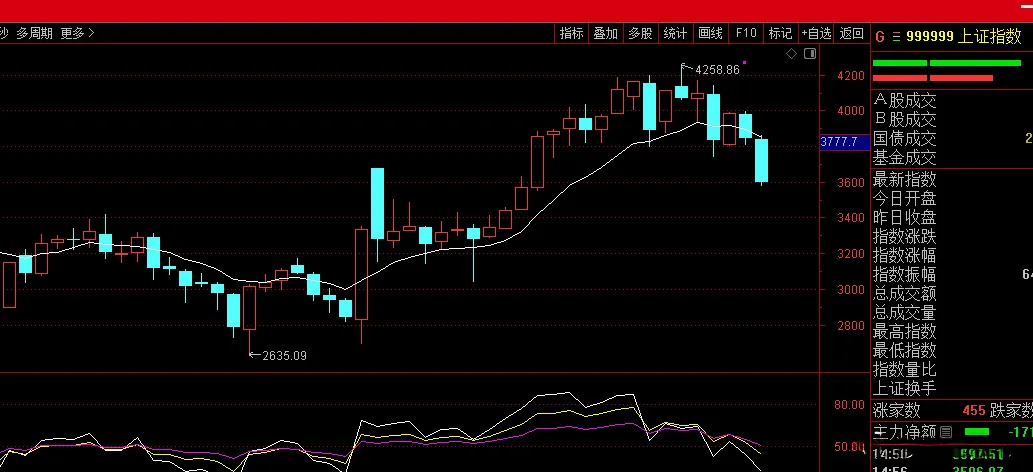
Task: Click the red G icon beside 999999
Action: tap(880, 36)
